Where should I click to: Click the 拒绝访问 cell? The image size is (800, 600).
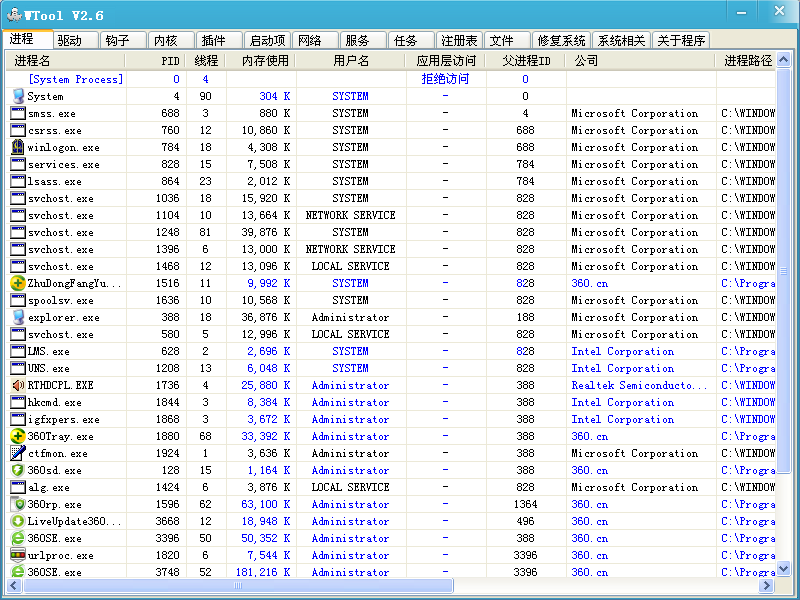tap(445, 79)
